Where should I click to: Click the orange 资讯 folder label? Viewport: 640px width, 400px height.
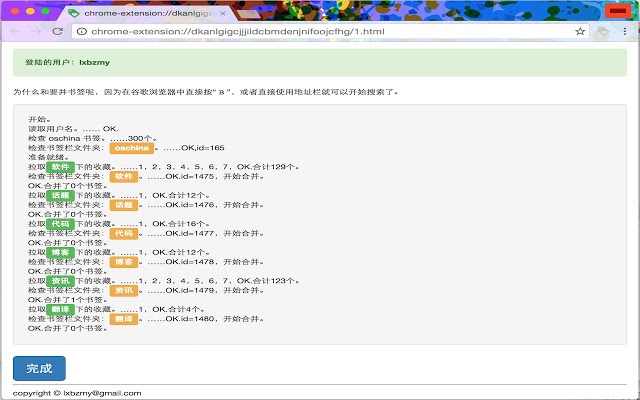124,290
